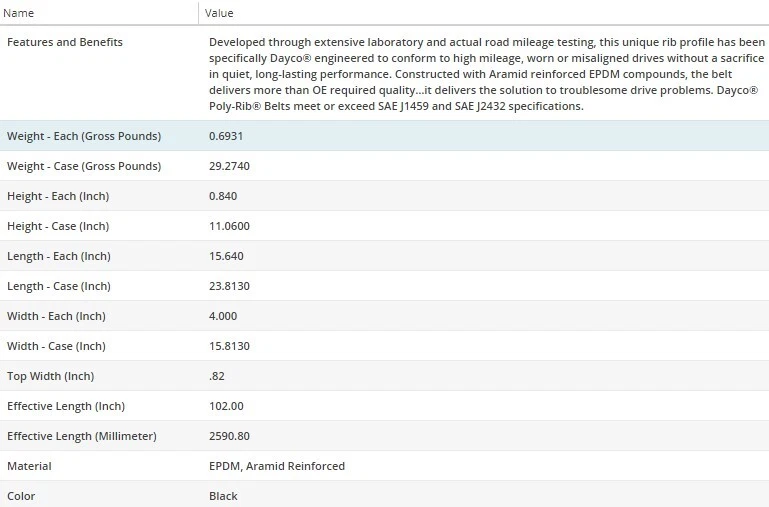Select the Black color value
The image size is (769, 507).
click(x=223, y=496)
